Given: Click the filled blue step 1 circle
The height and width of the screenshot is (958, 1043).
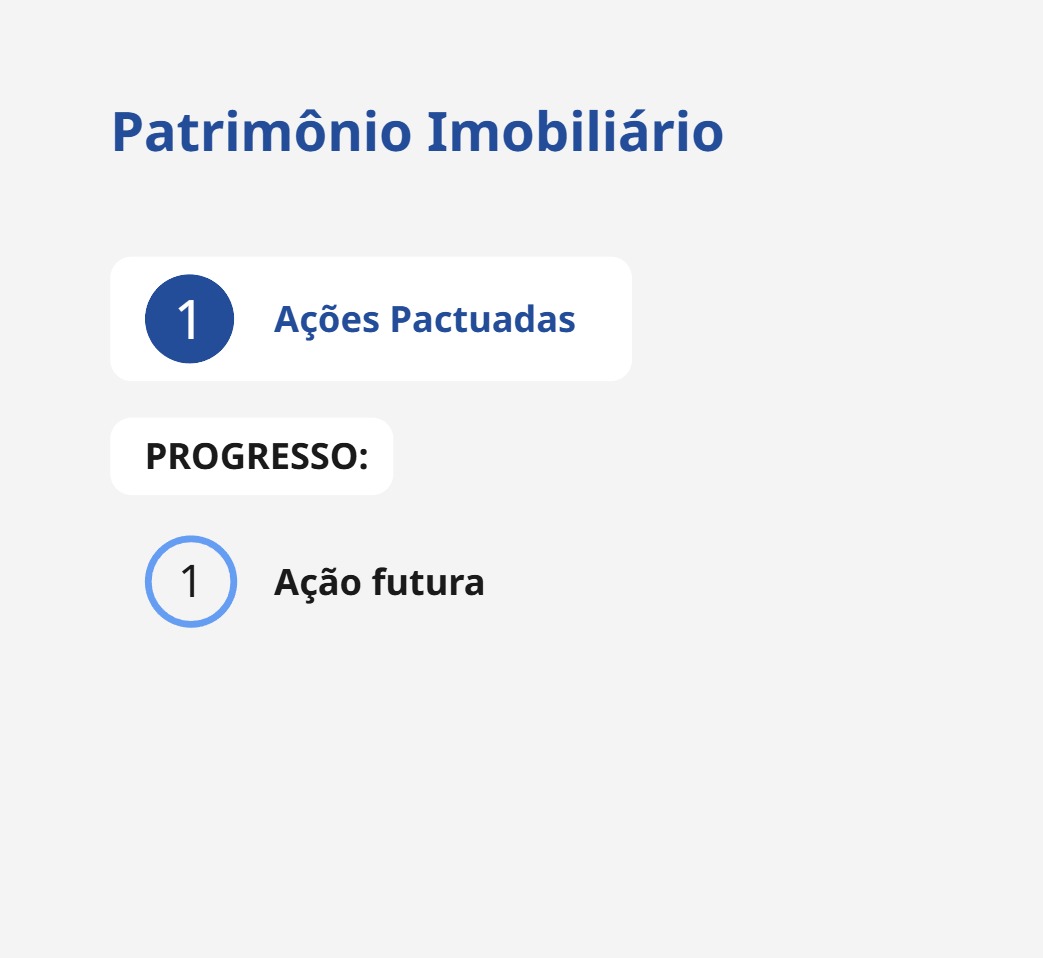Looking at the screenshot, I should tap(190, 319).
